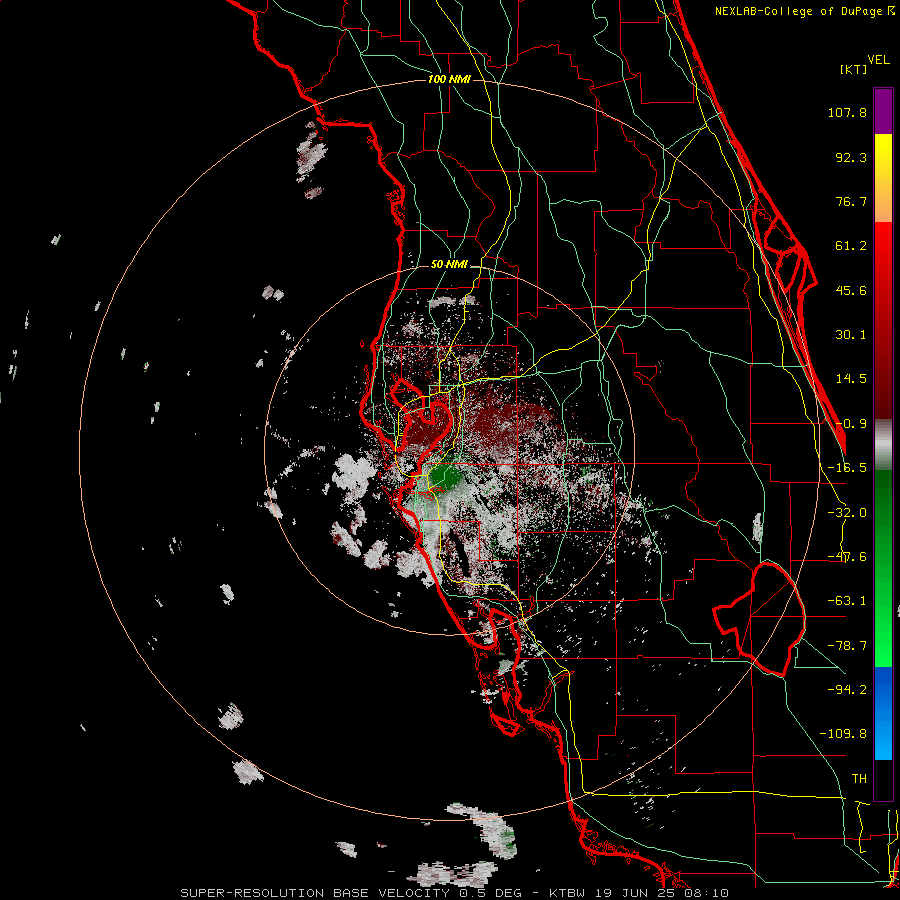Click the -78.7 legend value

pyautogui.click(x=847, y=646)
